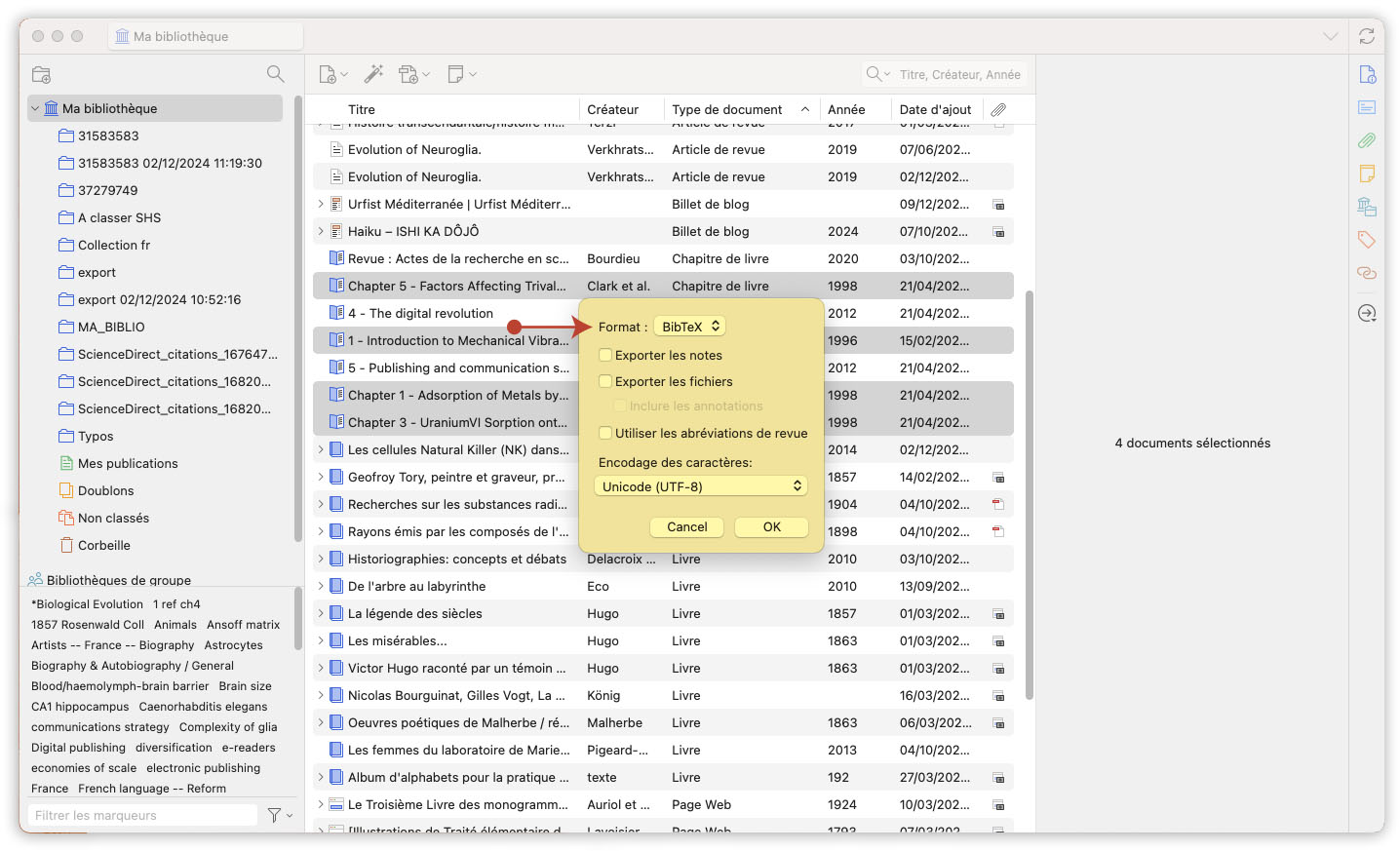Expand the Haiku – ISHI KA DÔJÔ entry
1400x851 pixels.
pyautogui.click(x=322, y=231)
